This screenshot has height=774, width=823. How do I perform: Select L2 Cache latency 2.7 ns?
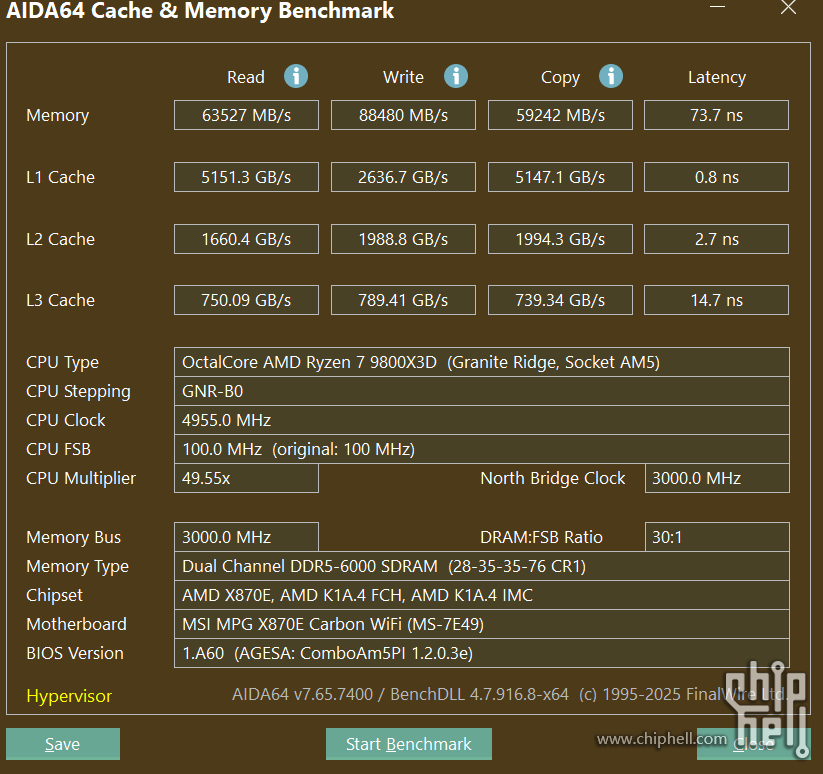[716, 239]
